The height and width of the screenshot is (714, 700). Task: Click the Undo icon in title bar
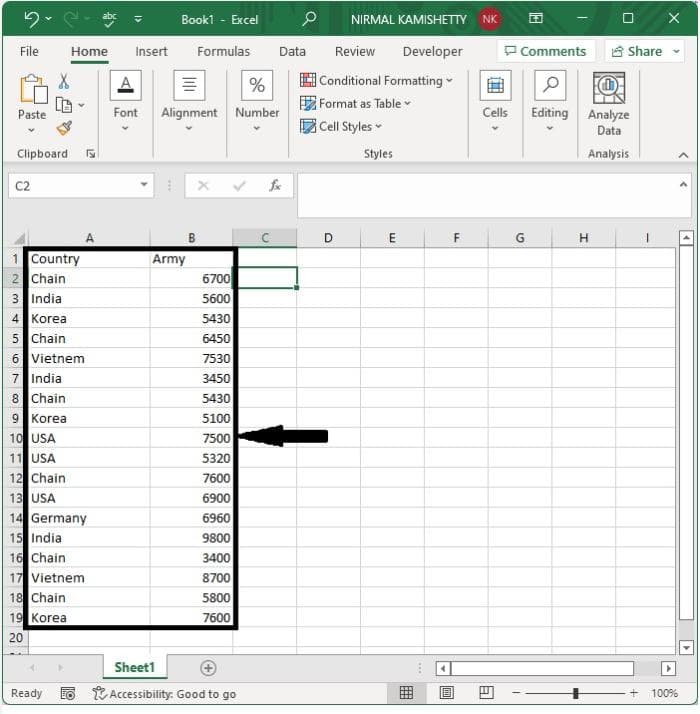(x=31, y=19)
